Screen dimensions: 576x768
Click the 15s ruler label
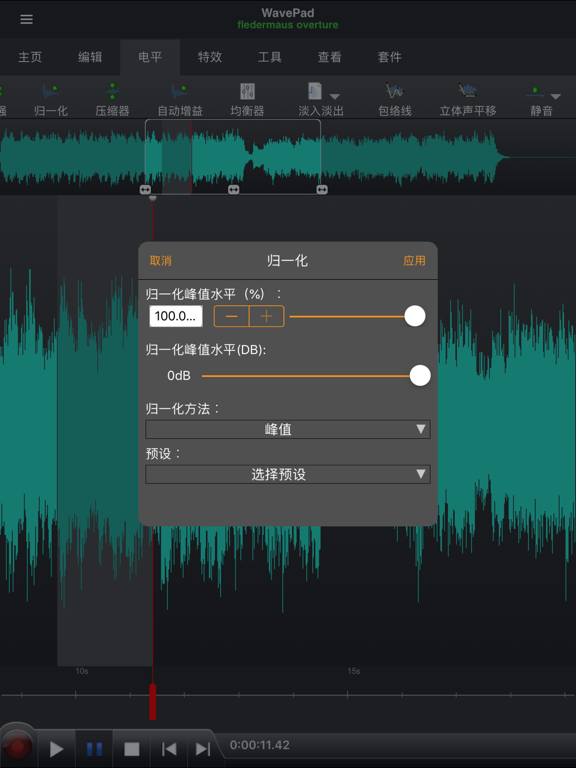click(354, 671)
